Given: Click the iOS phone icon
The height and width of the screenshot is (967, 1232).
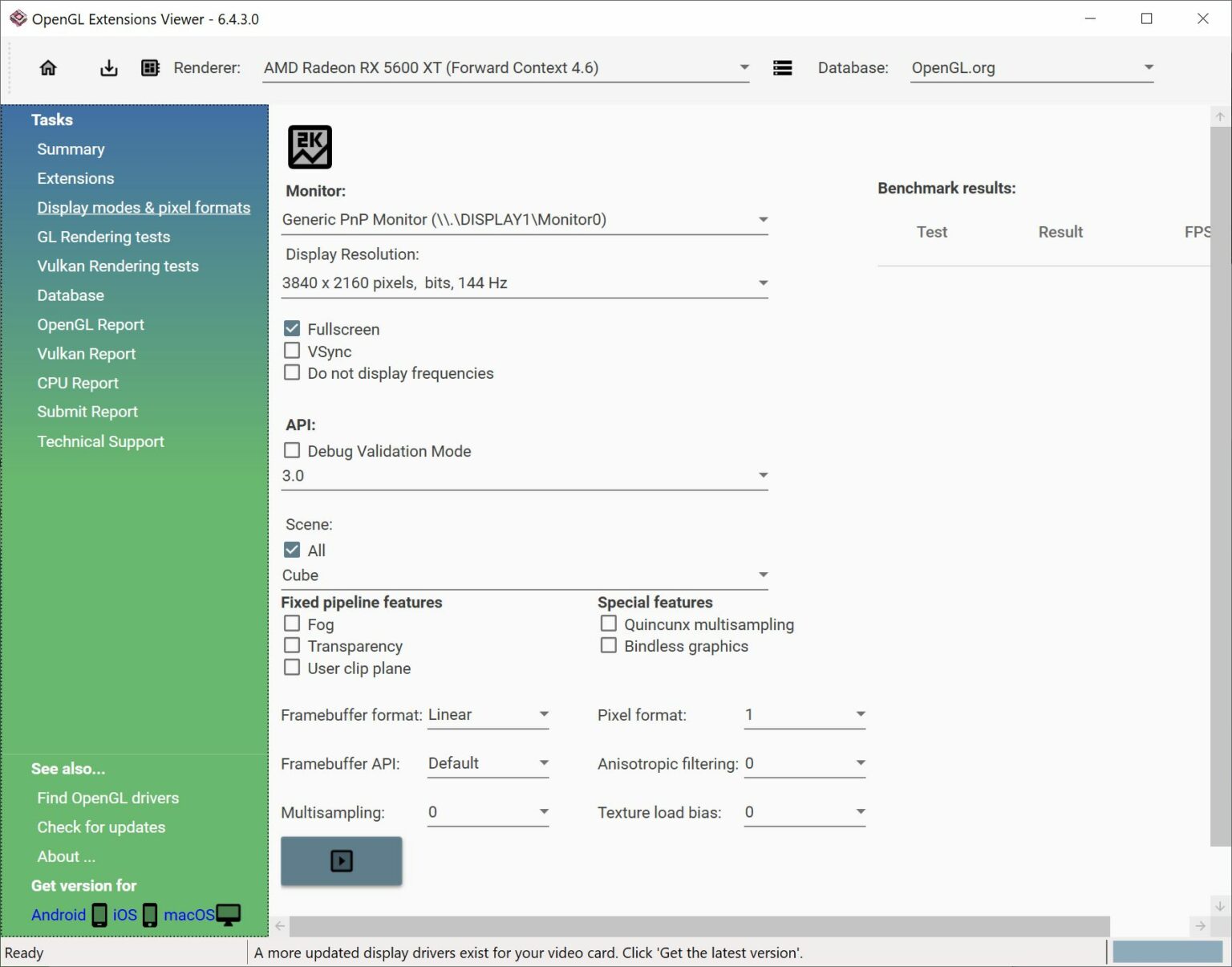Looking at the screenshot, I should [150, 915].
